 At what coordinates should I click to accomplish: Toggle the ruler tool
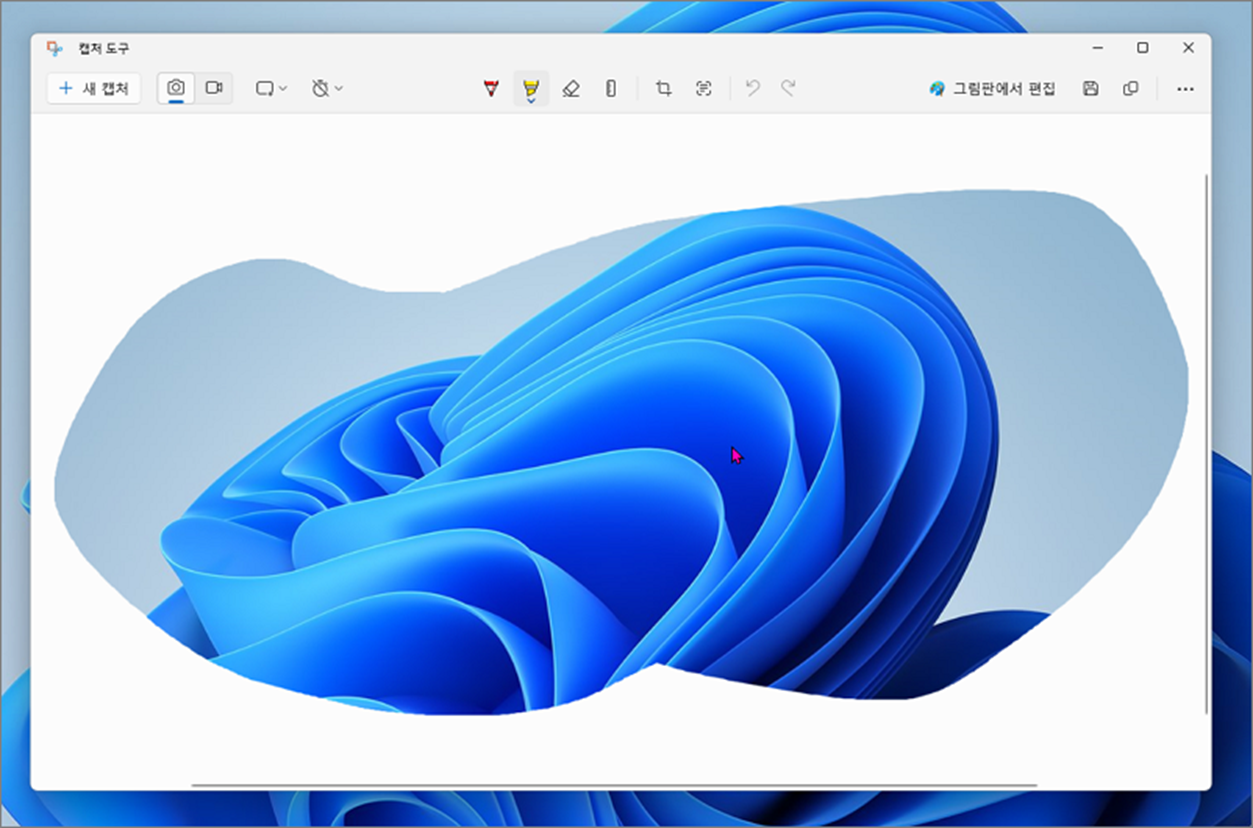tap(611, 89)
